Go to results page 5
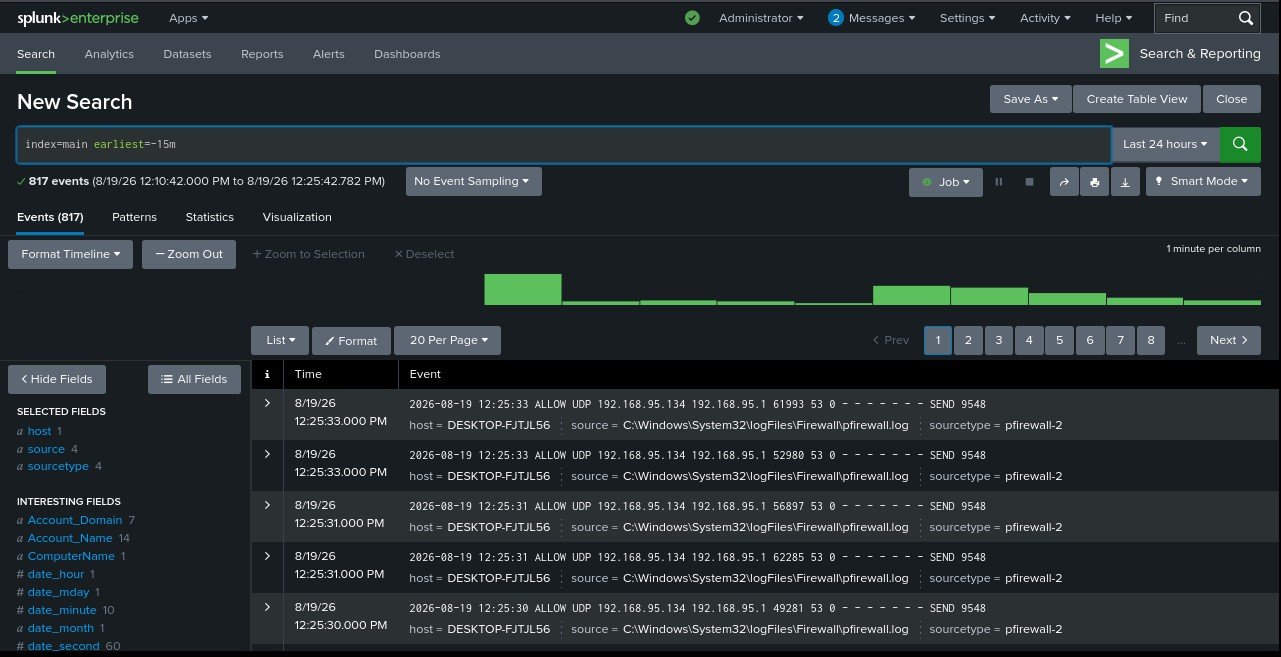 click(x=1059, y=340)
